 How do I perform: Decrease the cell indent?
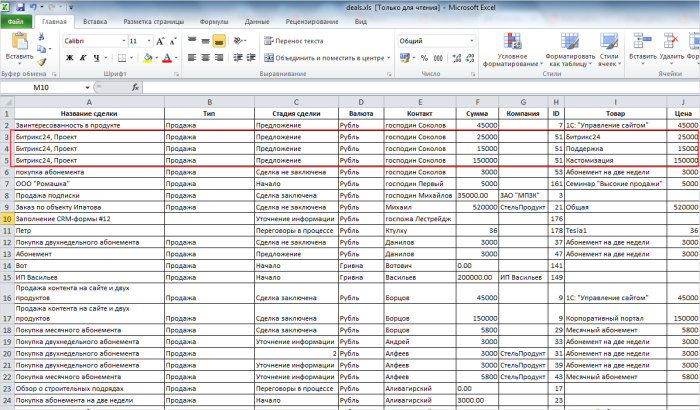point(238,58)
